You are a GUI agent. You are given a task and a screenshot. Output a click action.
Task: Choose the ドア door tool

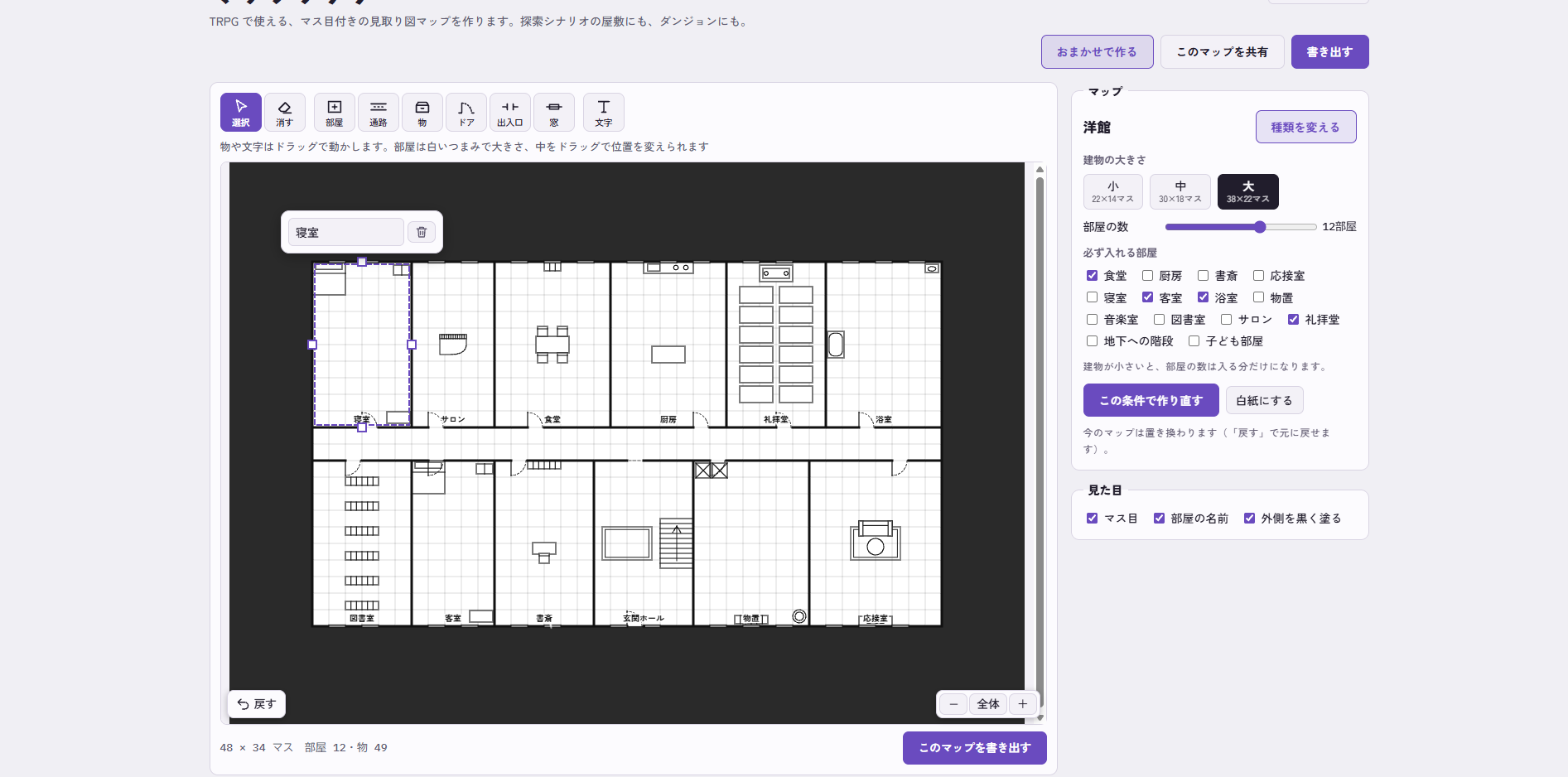click(466, 112)
